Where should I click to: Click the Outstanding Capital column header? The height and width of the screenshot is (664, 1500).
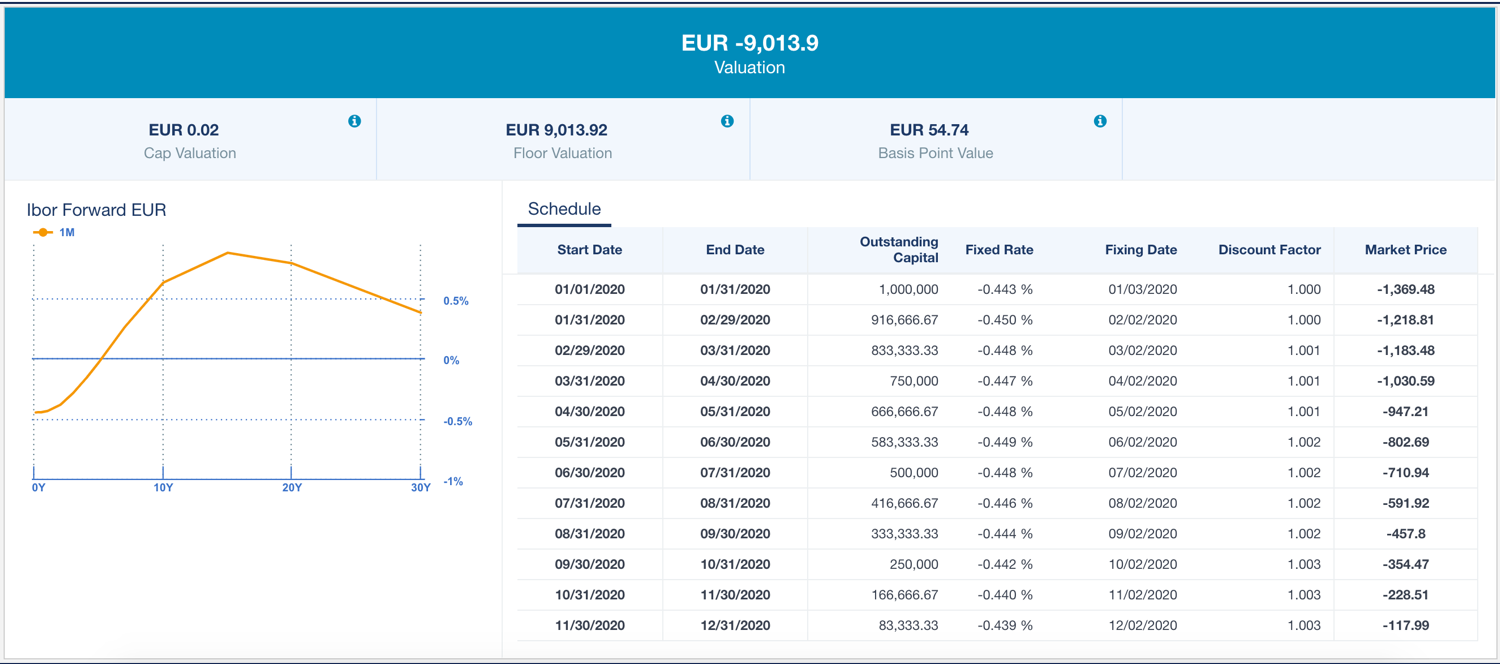898,250
